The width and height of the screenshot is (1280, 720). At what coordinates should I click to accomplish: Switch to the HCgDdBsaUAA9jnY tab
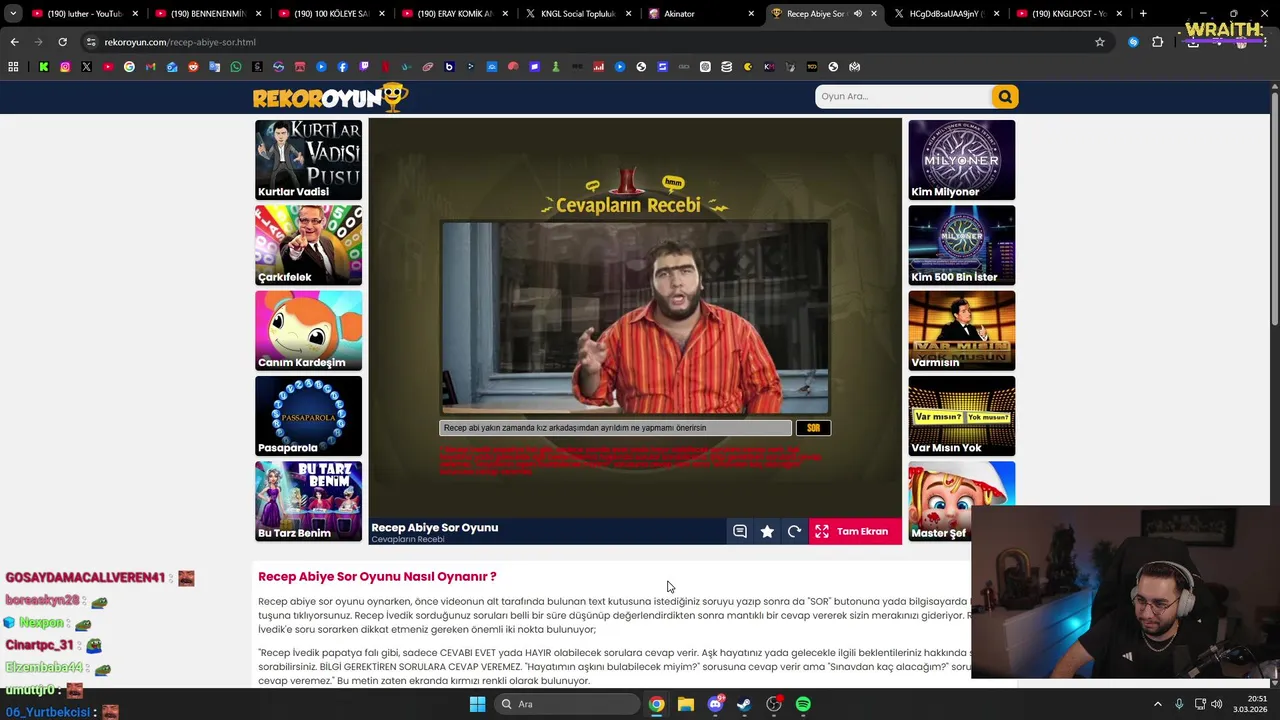click(x=946, y=14)
